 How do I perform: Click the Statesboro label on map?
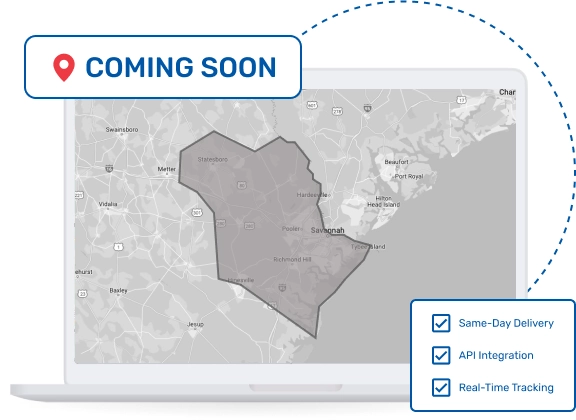(213, 159)
